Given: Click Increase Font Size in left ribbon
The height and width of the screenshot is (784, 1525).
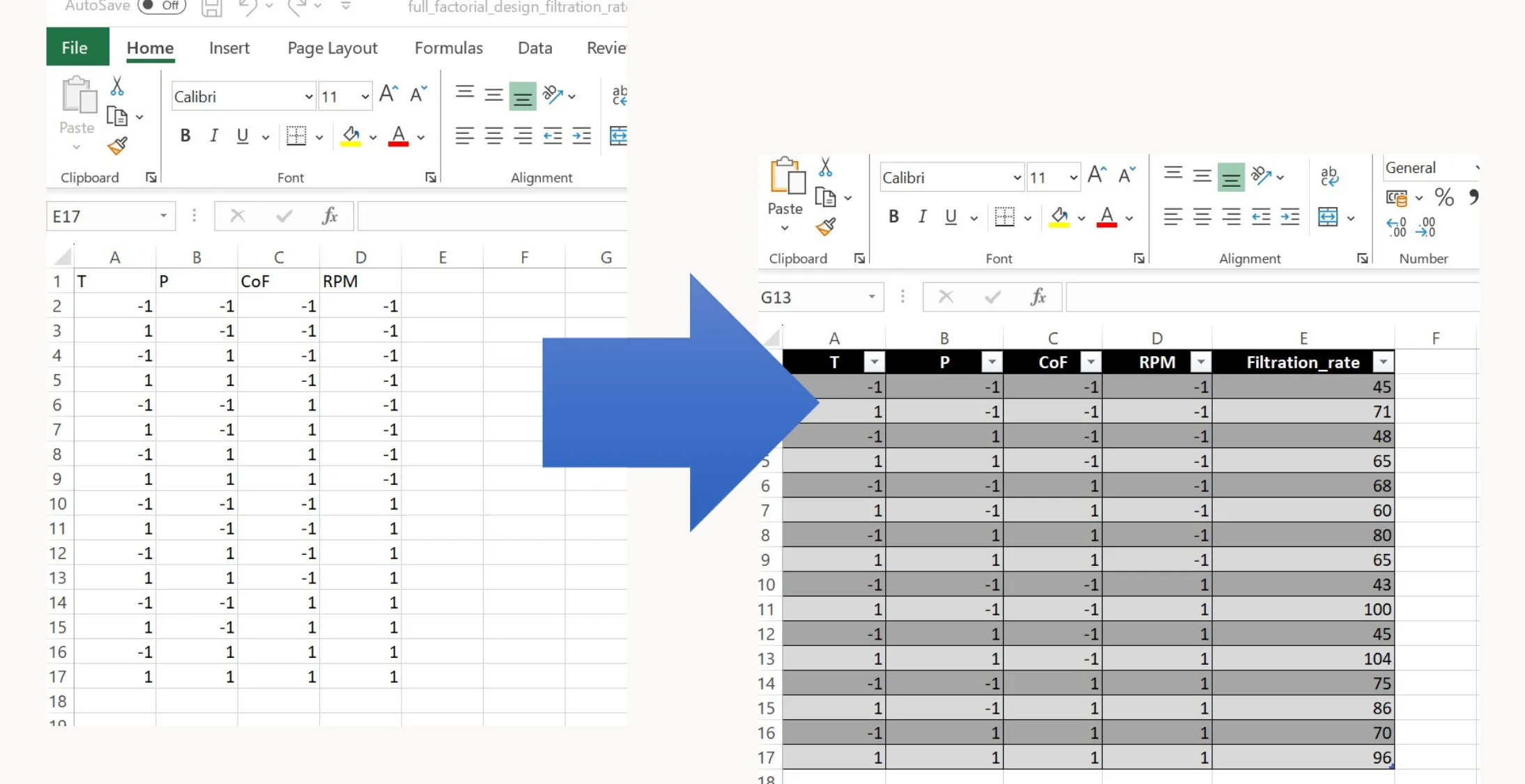Looking at the screenshot, I should pyautogui.click(x=388, y=95).
